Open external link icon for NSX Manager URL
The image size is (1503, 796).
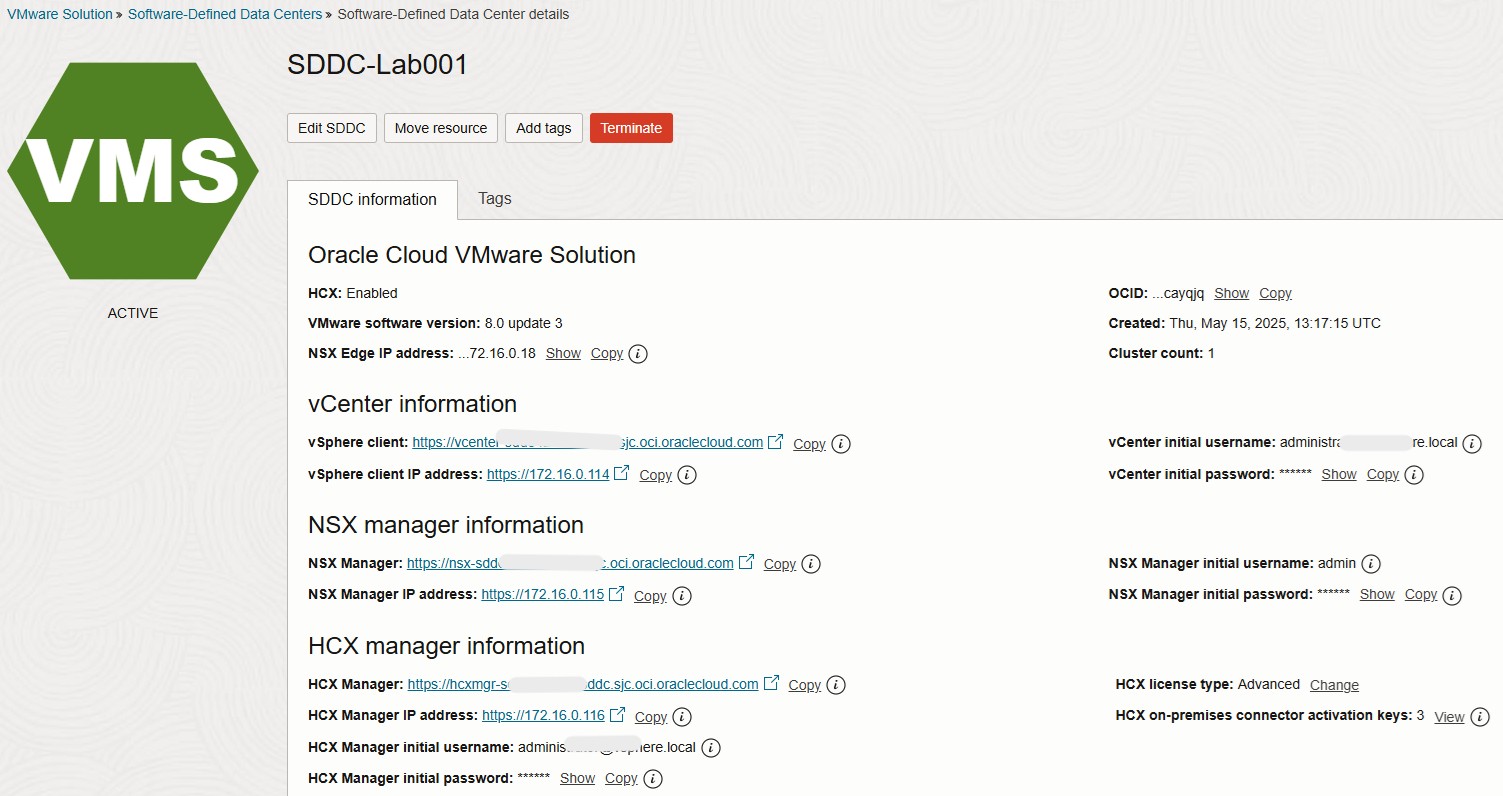click(x=746, y=562)
